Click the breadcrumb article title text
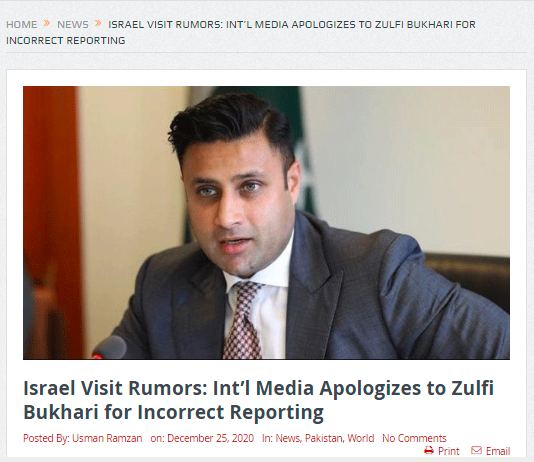This screenshot has width=534, height=462. pos(240,32)
